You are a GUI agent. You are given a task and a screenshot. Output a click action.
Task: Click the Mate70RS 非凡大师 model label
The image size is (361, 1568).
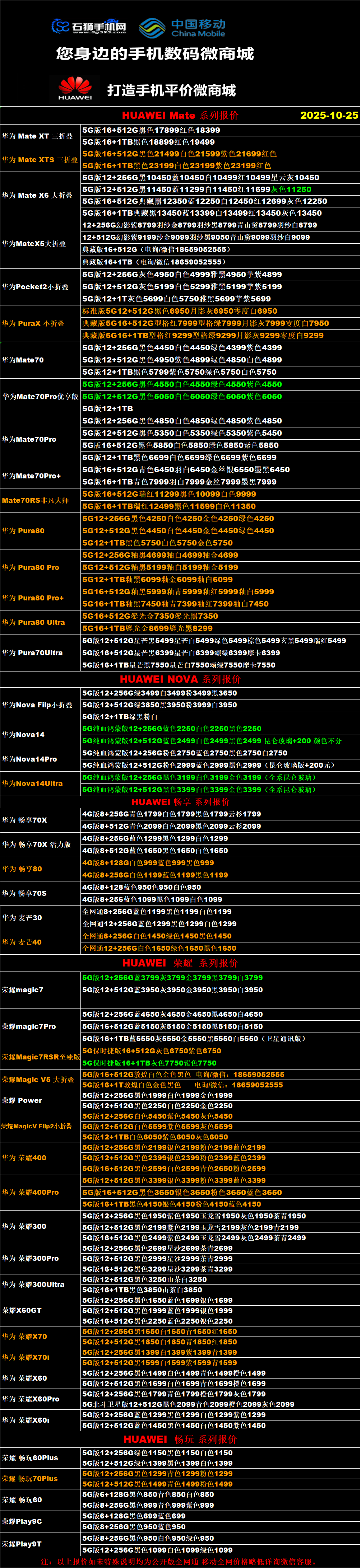[x=35, y=500]
